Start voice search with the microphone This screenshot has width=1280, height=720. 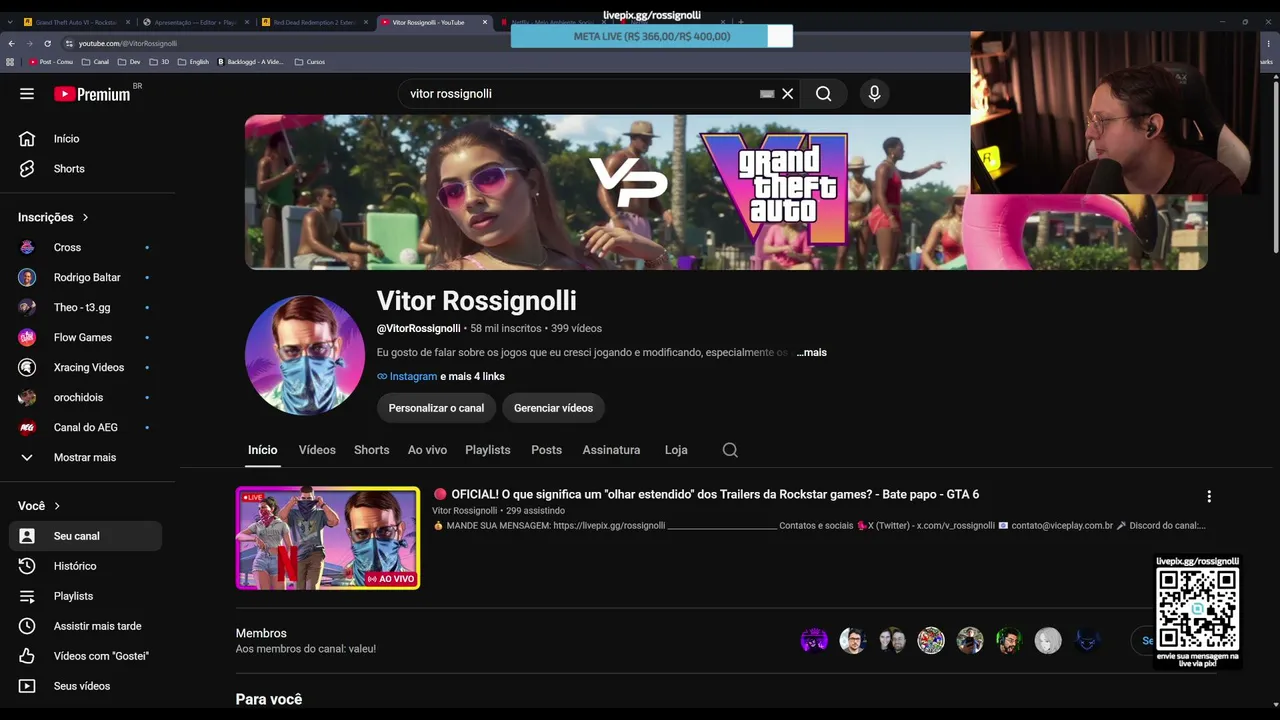874,94
